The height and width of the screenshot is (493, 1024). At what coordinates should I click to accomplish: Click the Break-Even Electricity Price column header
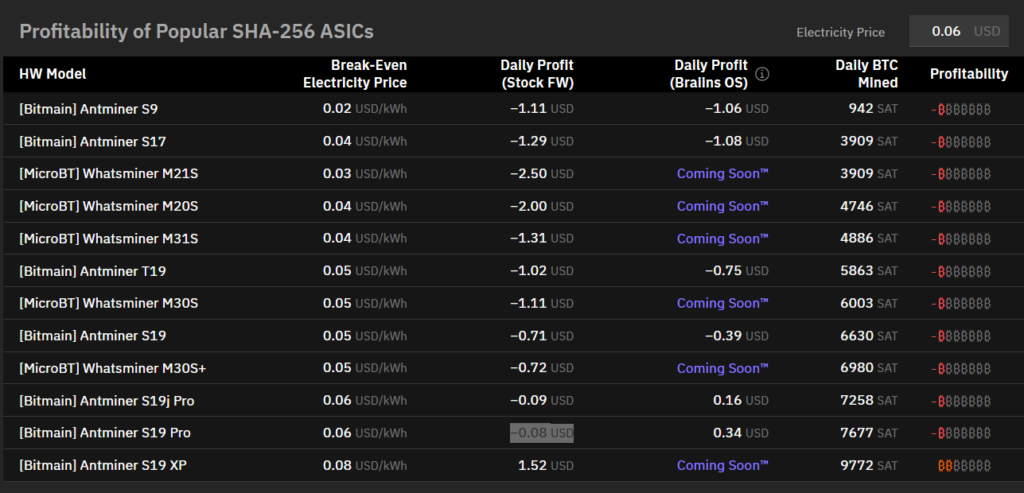coord(355,74)
